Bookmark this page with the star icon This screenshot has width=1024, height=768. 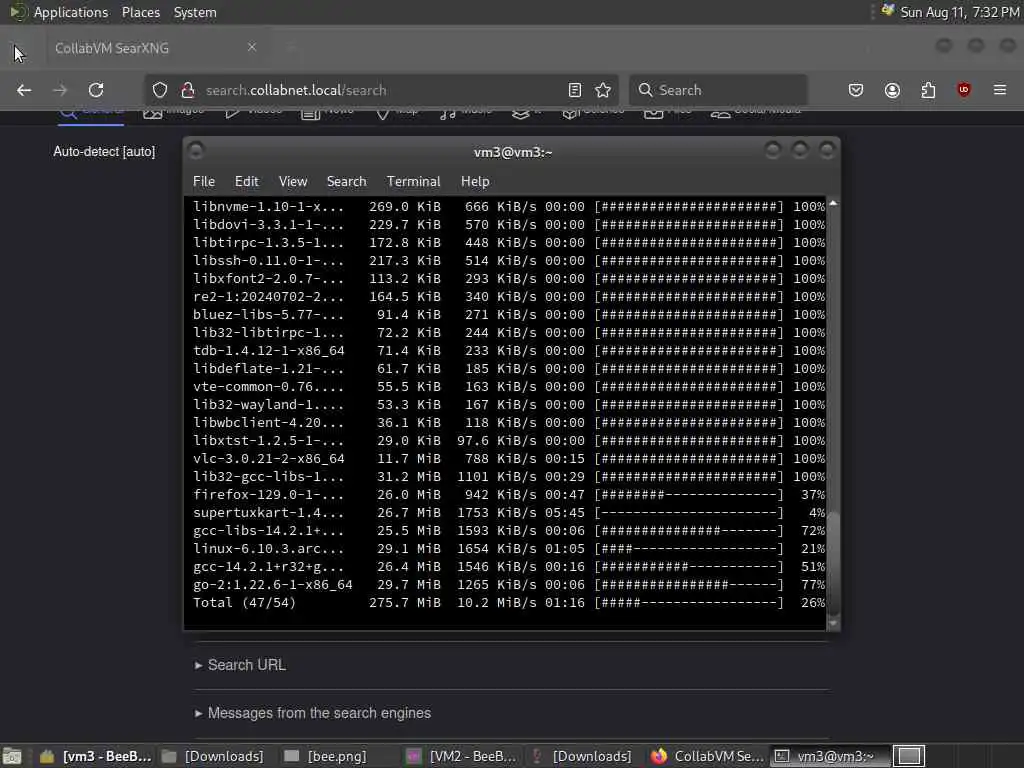(603, 90)
